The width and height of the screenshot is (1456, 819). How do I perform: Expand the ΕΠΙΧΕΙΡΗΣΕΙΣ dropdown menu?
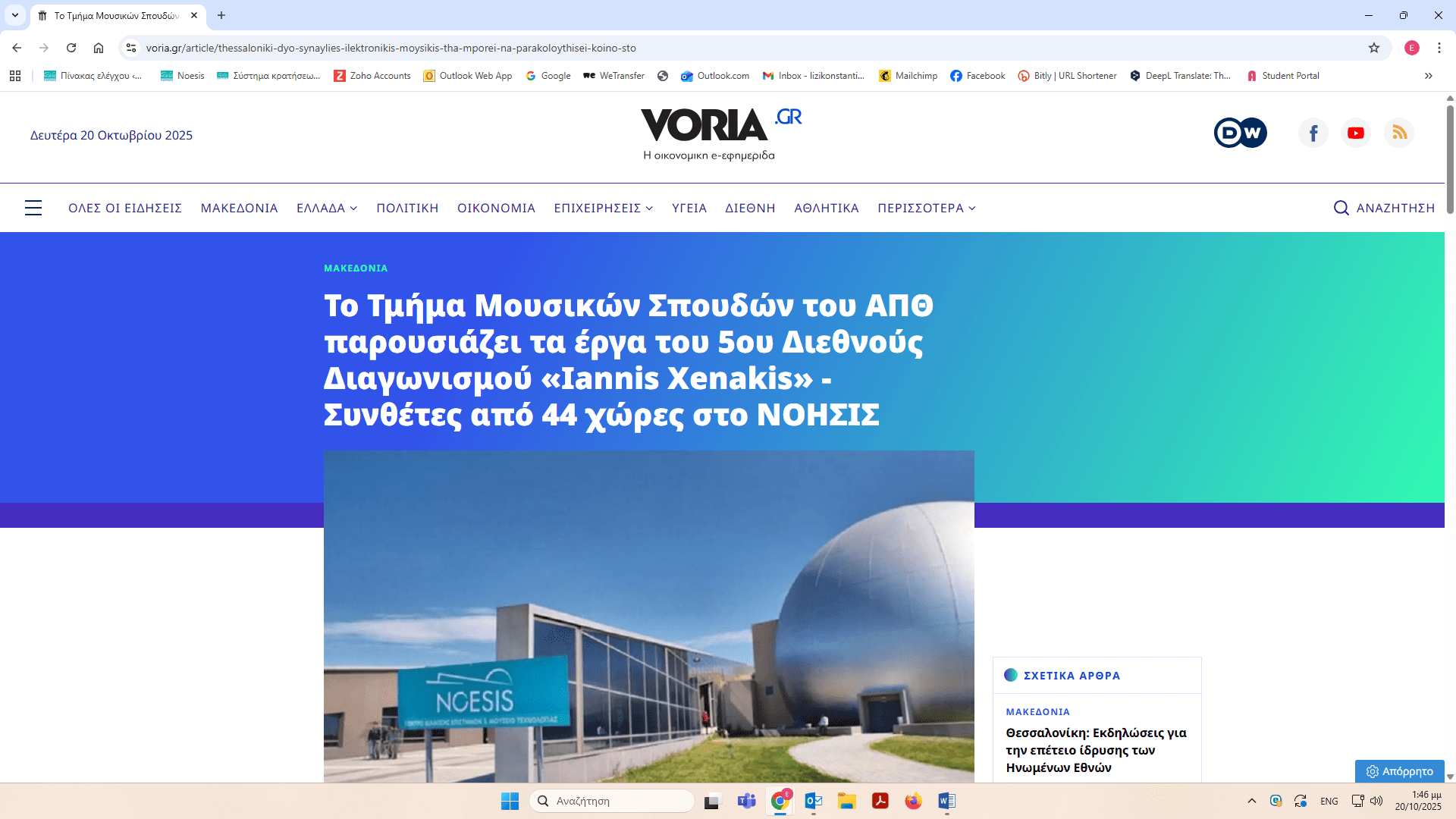(604, 208)
